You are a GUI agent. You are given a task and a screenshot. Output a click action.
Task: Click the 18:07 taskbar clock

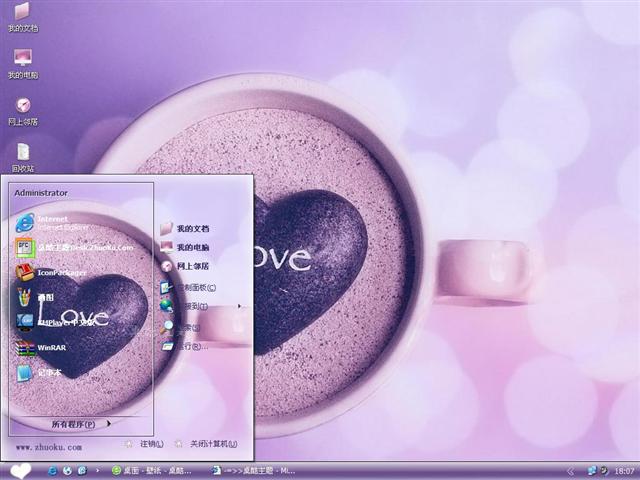click(x=624, y=471)
